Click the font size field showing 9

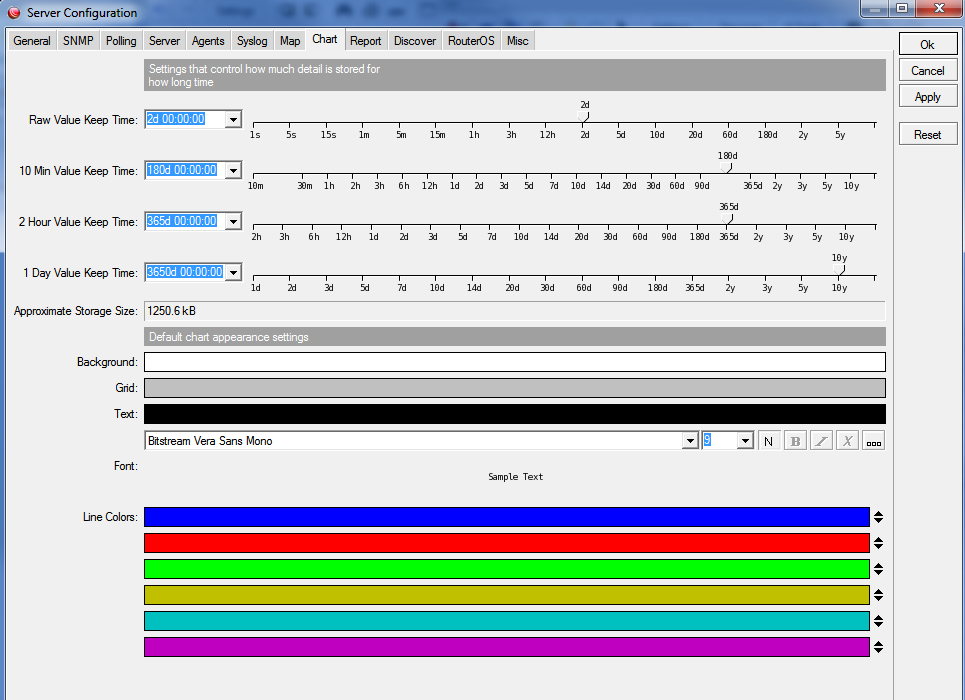coord(719,441)
